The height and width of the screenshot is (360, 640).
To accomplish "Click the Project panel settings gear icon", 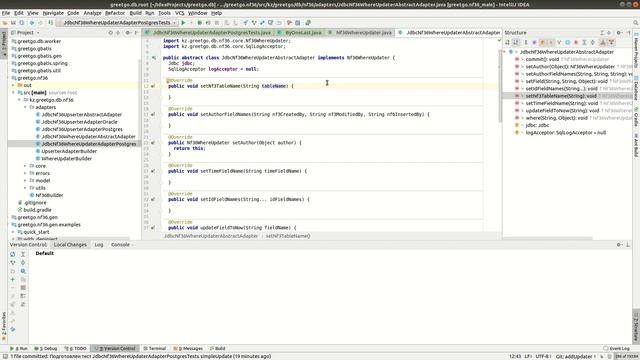I will pos(128,33).
